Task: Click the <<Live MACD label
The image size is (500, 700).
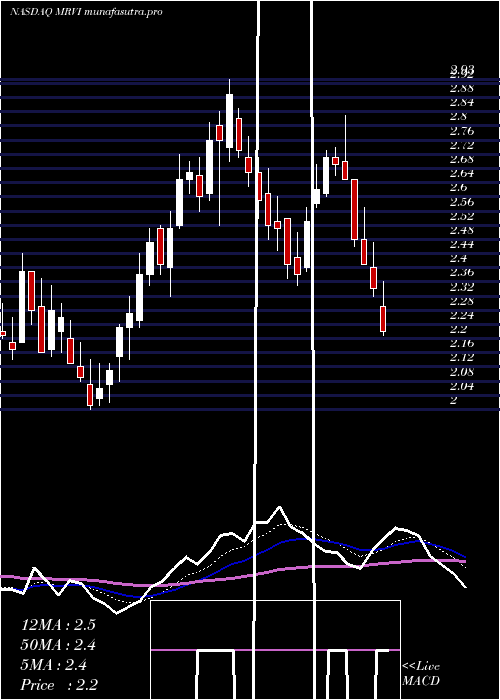Action: pyautogui.click(x=421, y=674)
